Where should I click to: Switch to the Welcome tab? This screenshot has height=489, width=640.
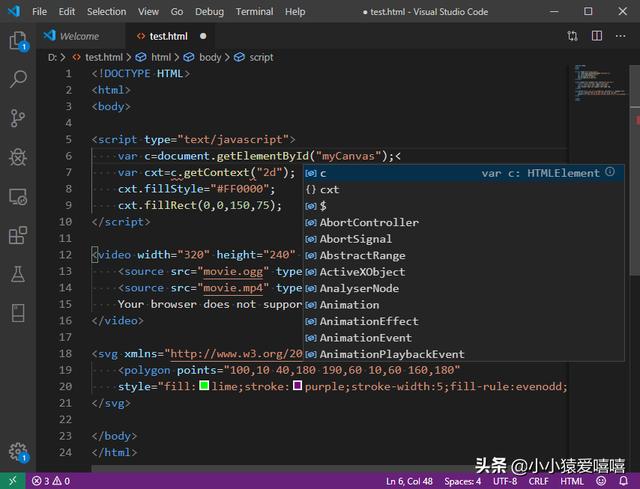click(79, 36)
